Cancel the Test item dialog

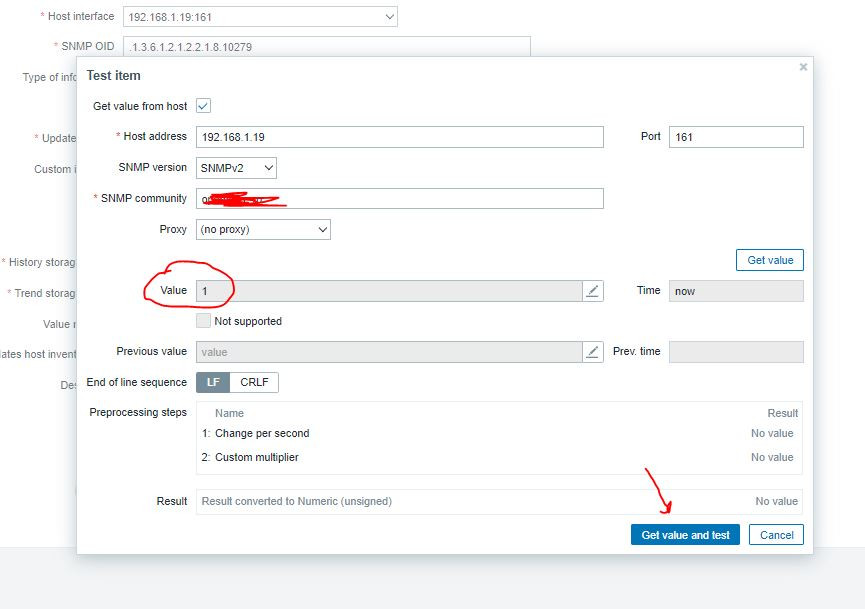(x=776, y=535)
